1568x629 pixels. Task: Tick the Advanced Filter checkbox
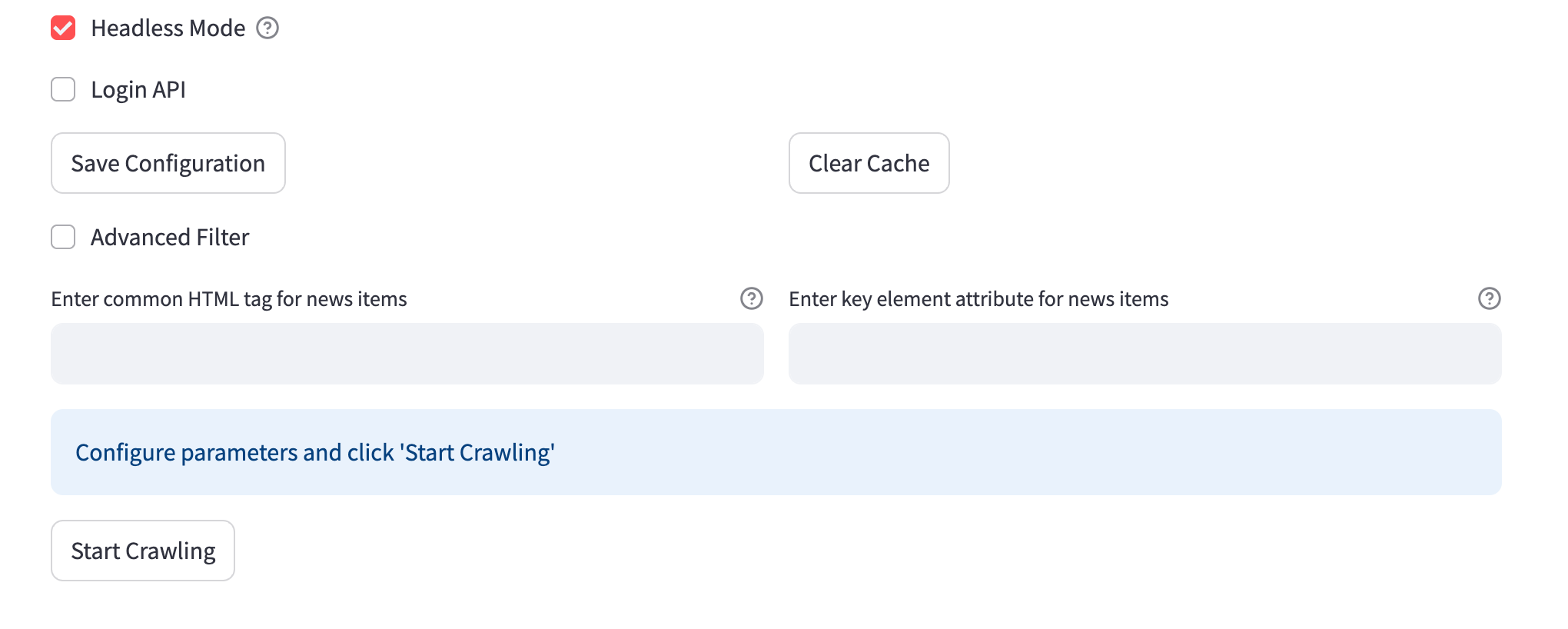pos(63,237)
